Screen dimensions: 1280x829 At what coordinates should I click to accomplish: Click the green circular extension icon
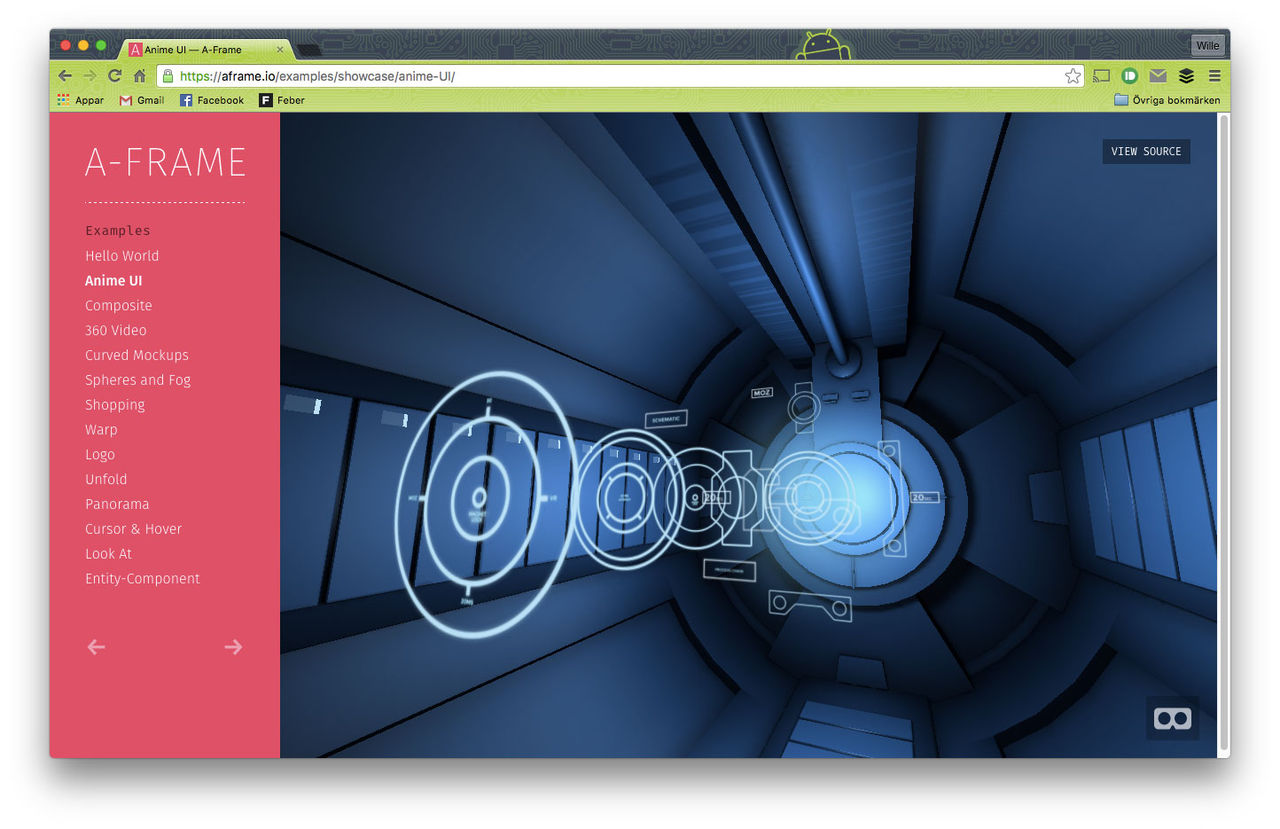tap(1130, 76)
